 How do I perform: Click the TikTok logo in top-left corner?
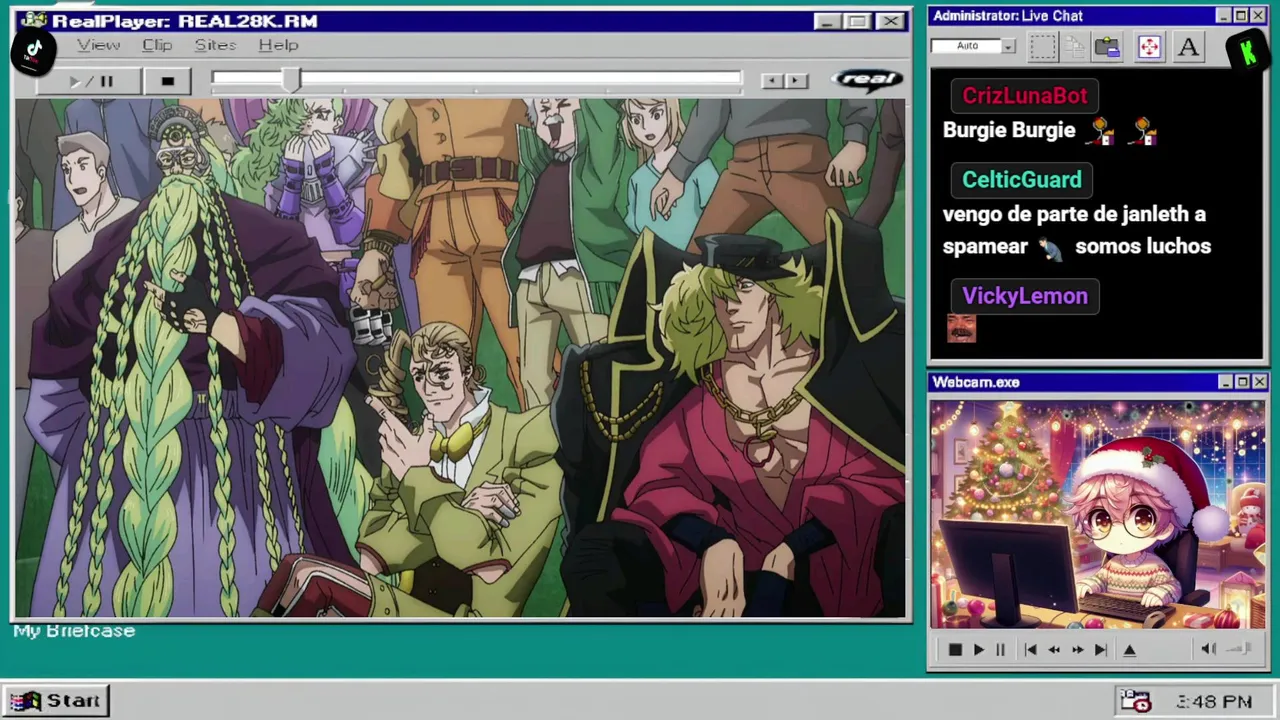(33, 50)
